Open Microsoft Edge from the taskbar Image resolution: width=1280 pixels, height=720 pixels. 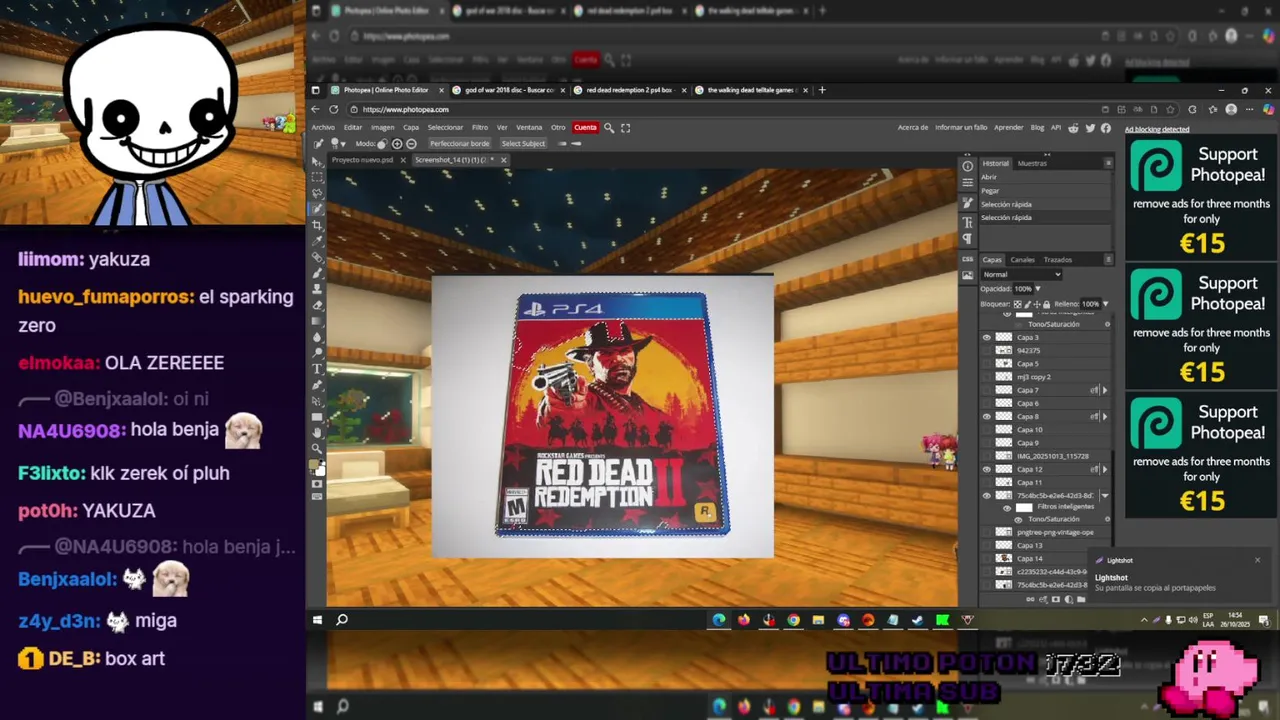click(719, 620)
